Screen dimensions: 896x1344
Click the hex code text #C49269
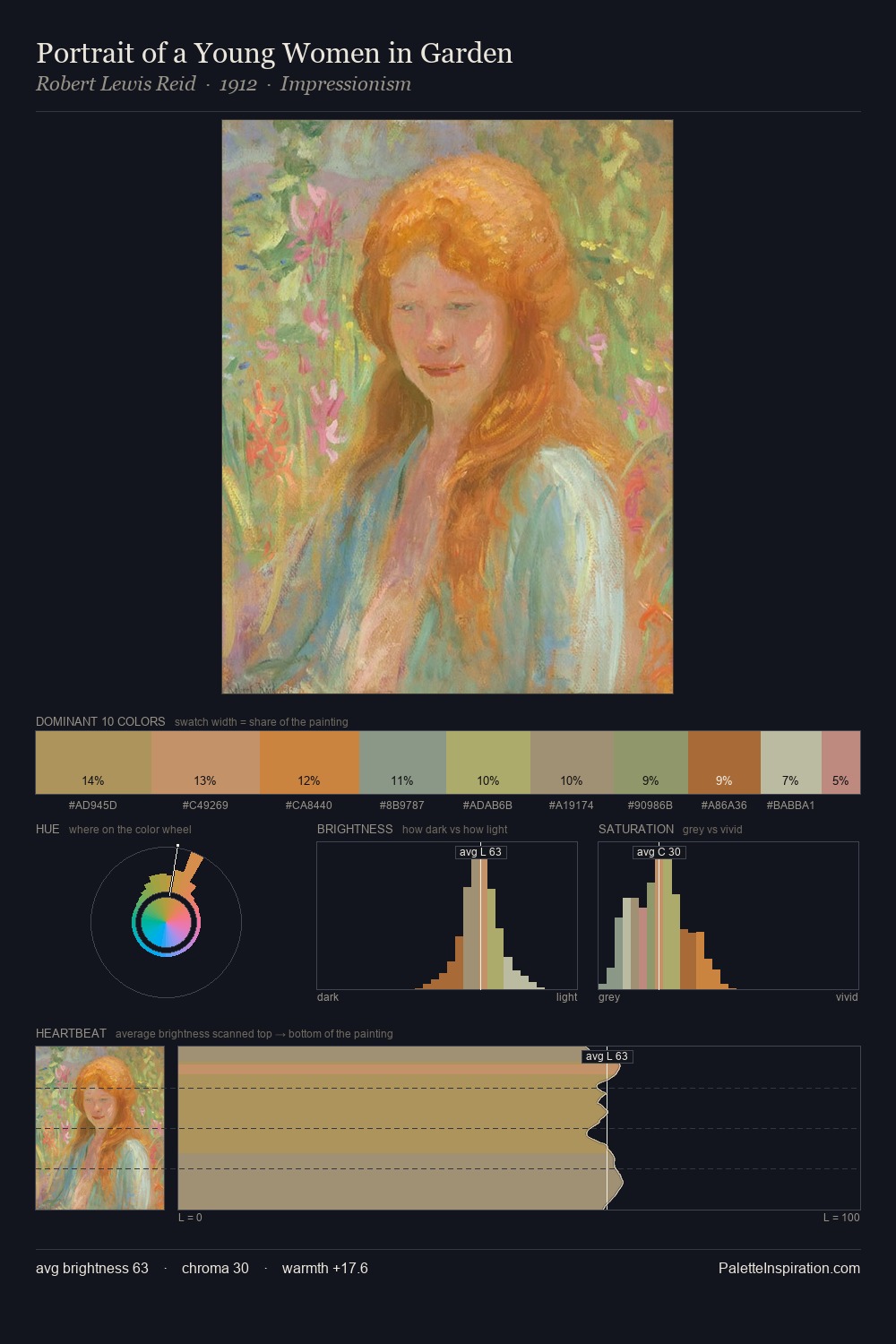tap(205, 806)
